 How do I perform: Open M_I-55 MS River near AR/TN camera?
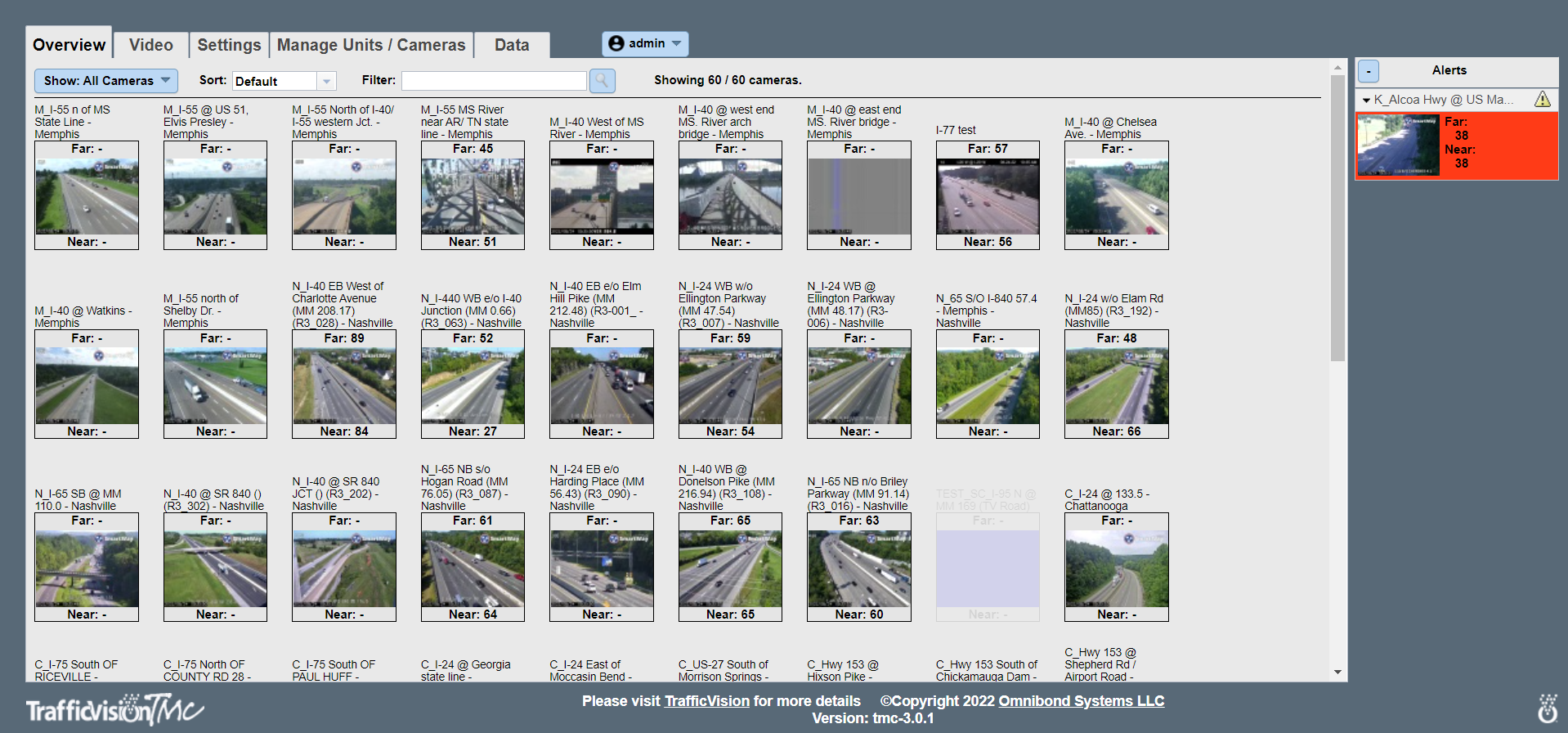click(473, 195)
